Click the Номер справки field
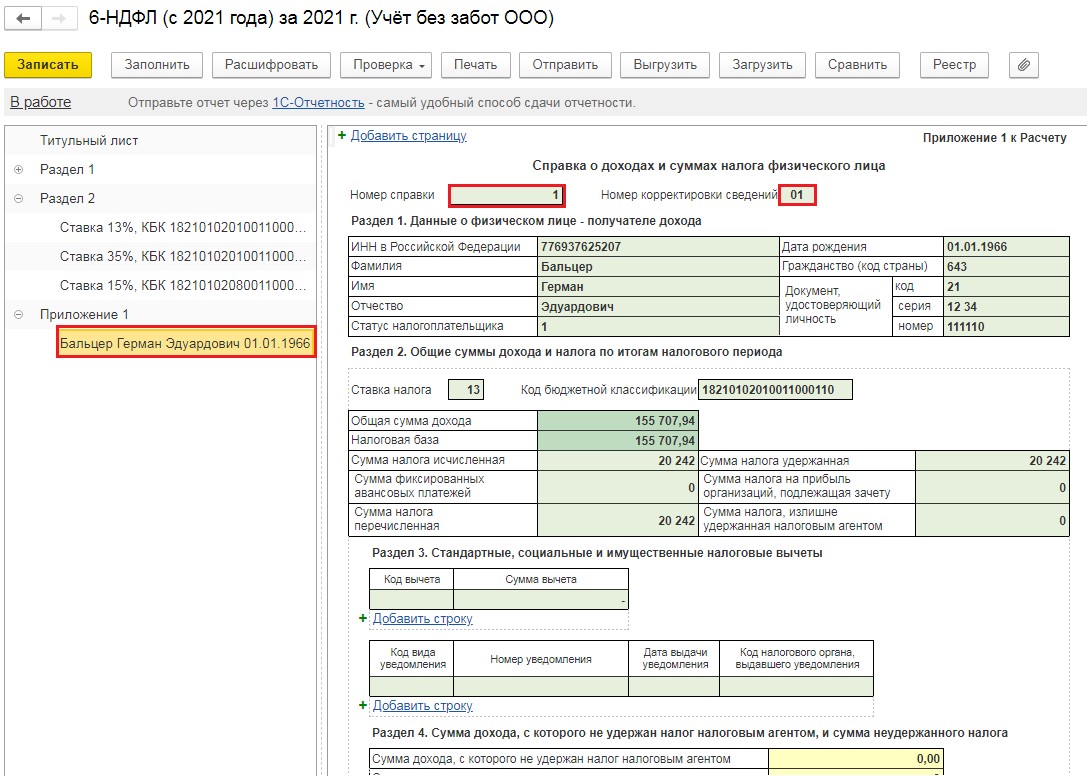 point(506,196)
